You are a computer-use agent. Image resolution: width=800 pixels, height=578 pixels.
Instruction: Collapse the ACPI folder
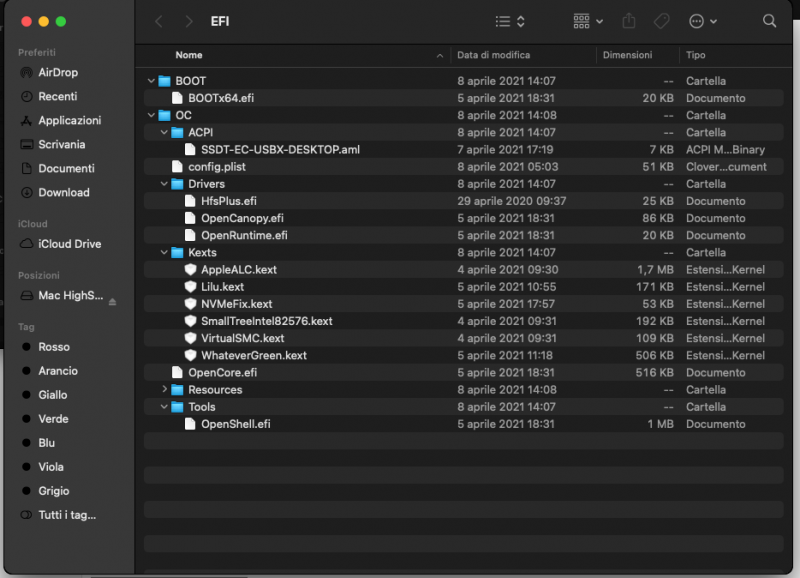point(164,132)
